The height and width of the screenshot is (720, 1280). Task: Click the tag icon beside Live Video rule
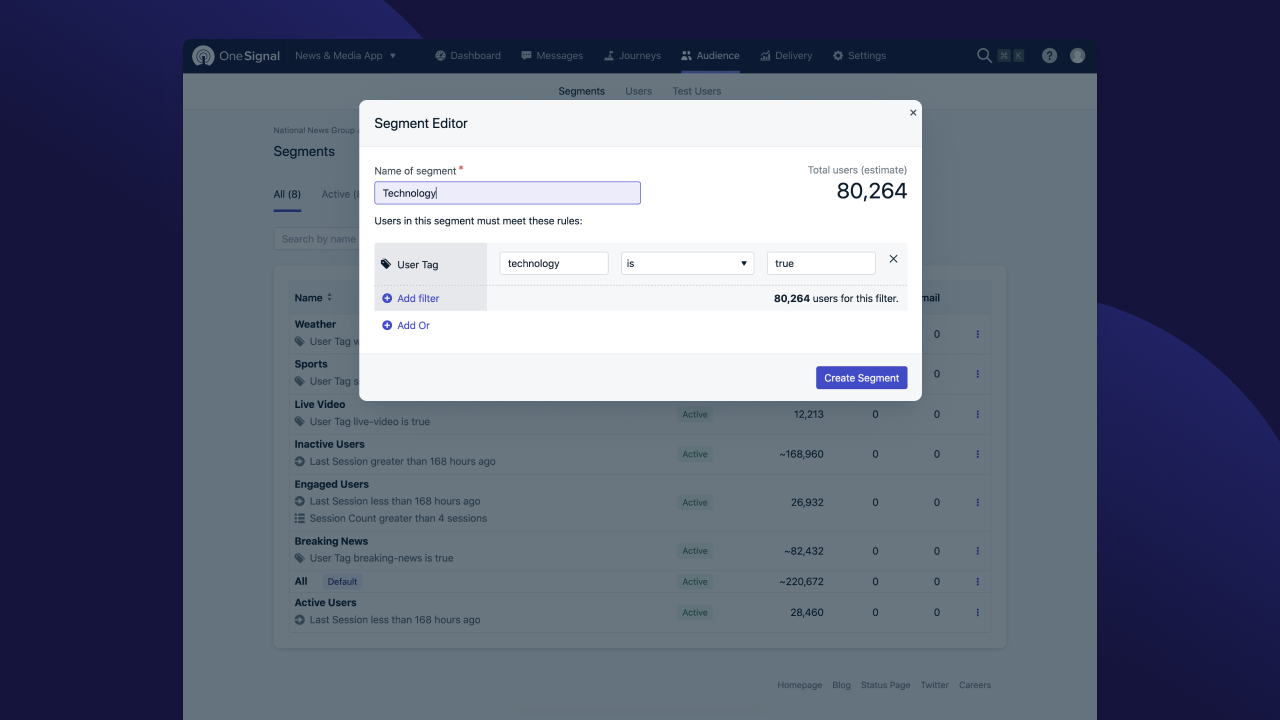(300, 422)
